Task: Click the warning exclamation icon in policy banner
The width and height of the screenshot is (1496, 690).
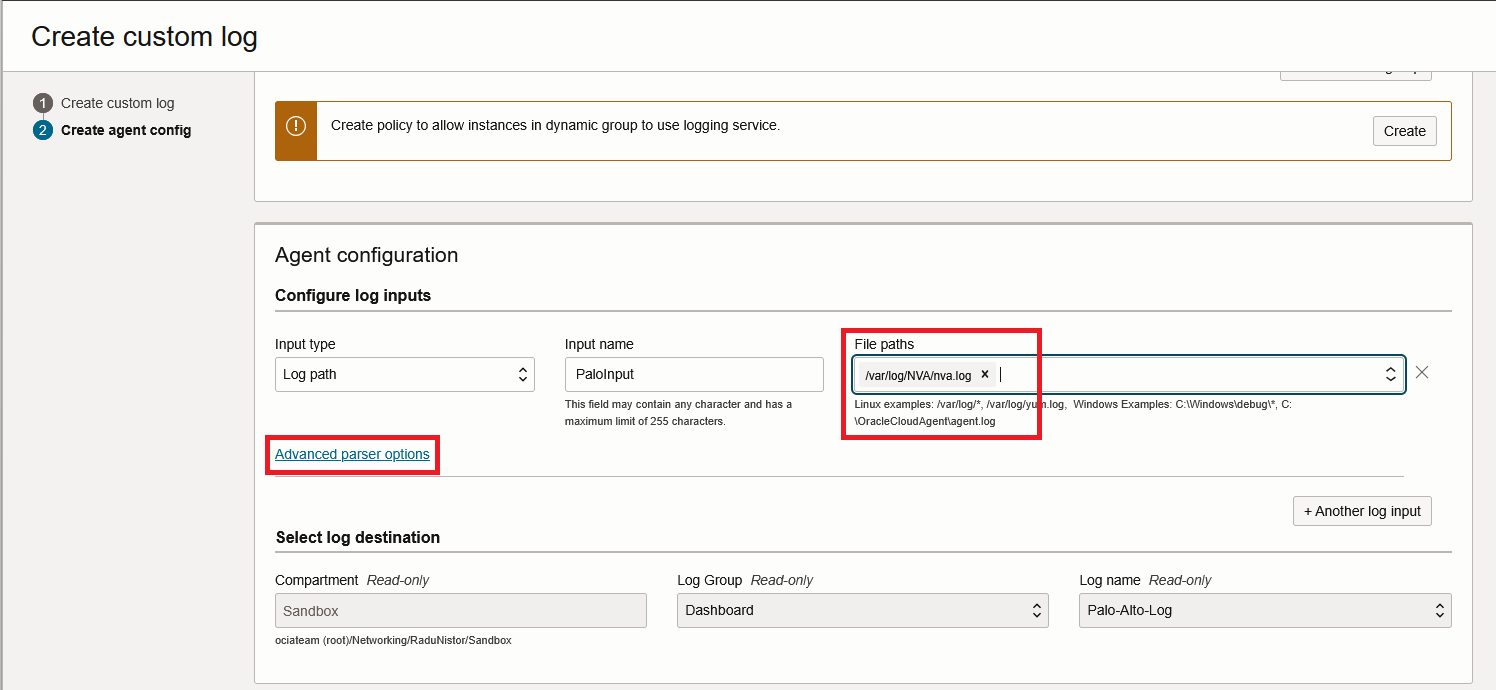Action: [296, 127]
